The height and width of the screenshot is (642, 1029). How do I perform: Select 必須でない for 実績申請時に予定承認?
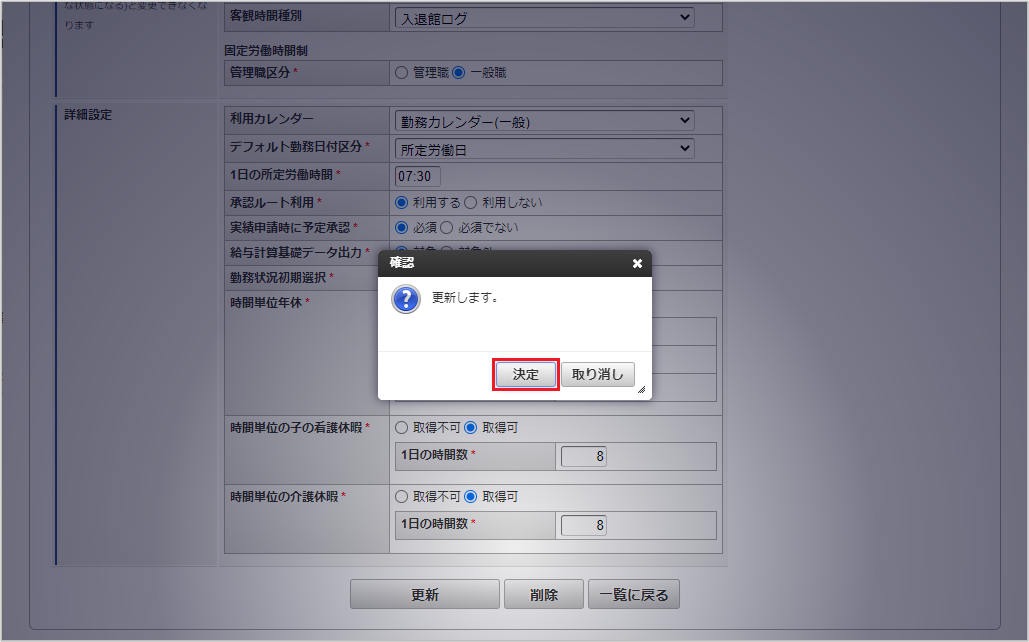(446, 228)
